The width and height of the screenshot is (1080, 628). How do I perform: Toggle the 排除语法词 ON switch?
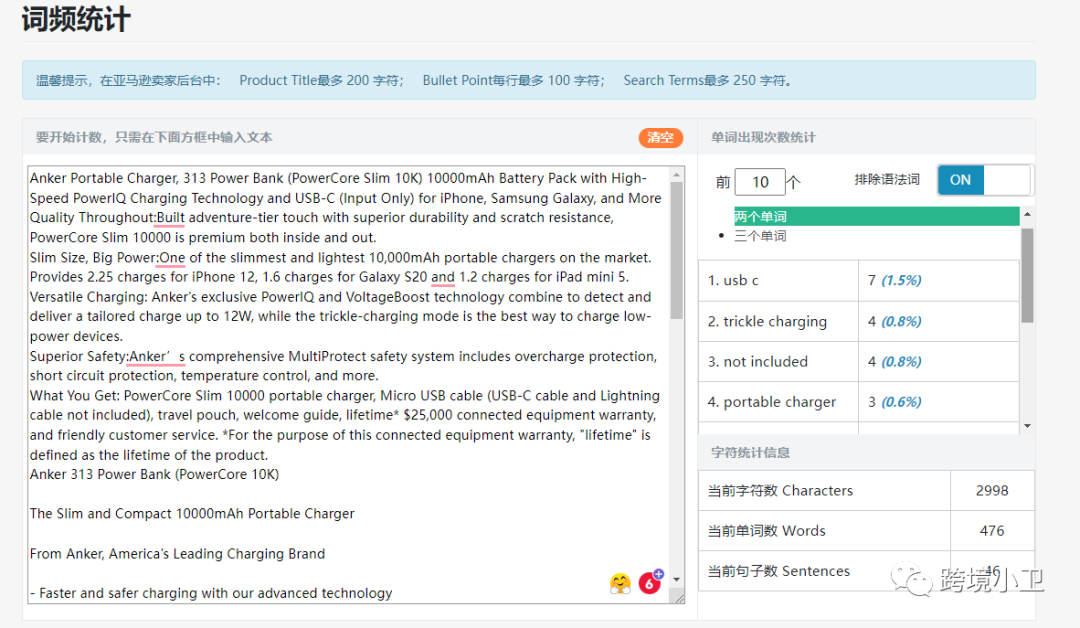[x=984, y=180]
